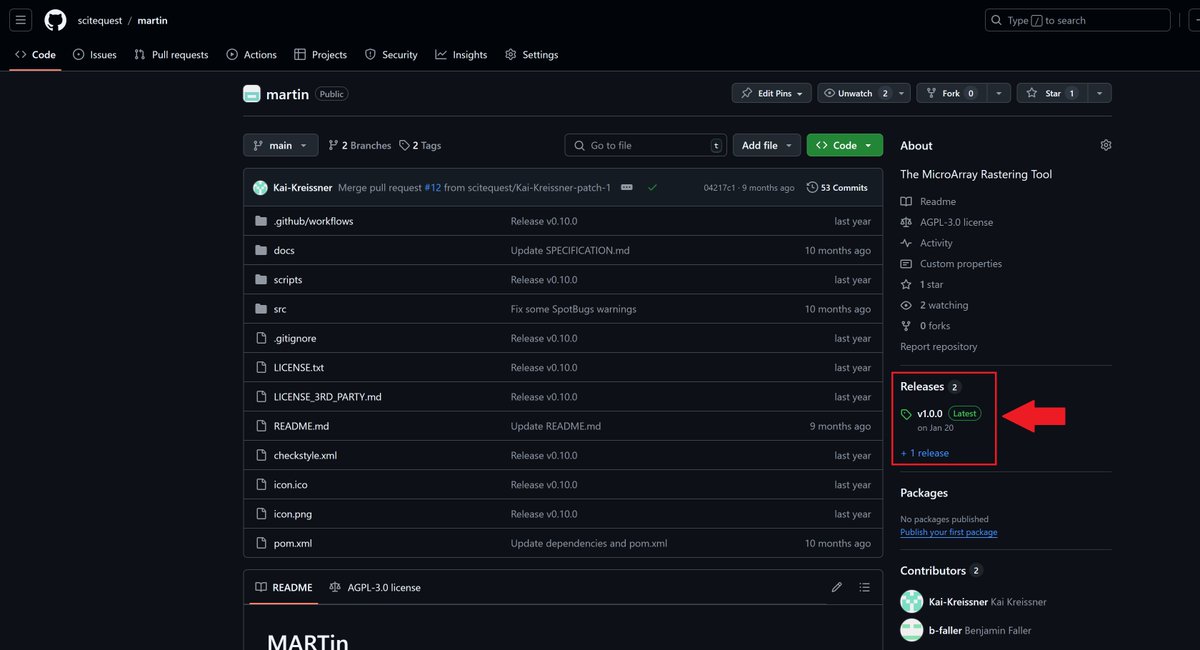
Task: Open repository Settings tab
Action: 532,55
